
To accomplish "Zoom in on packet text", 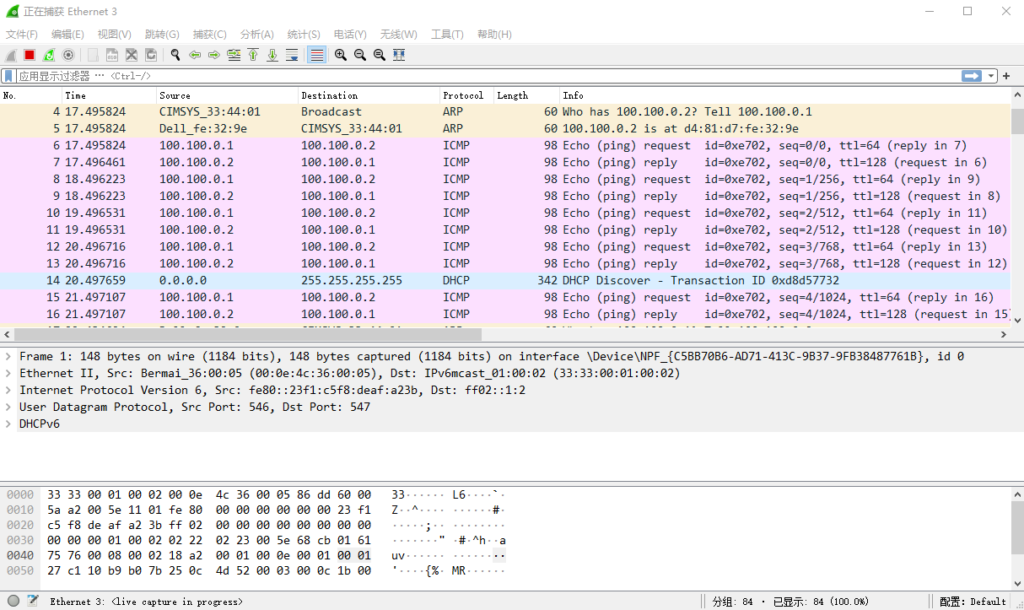I will 341,55.
